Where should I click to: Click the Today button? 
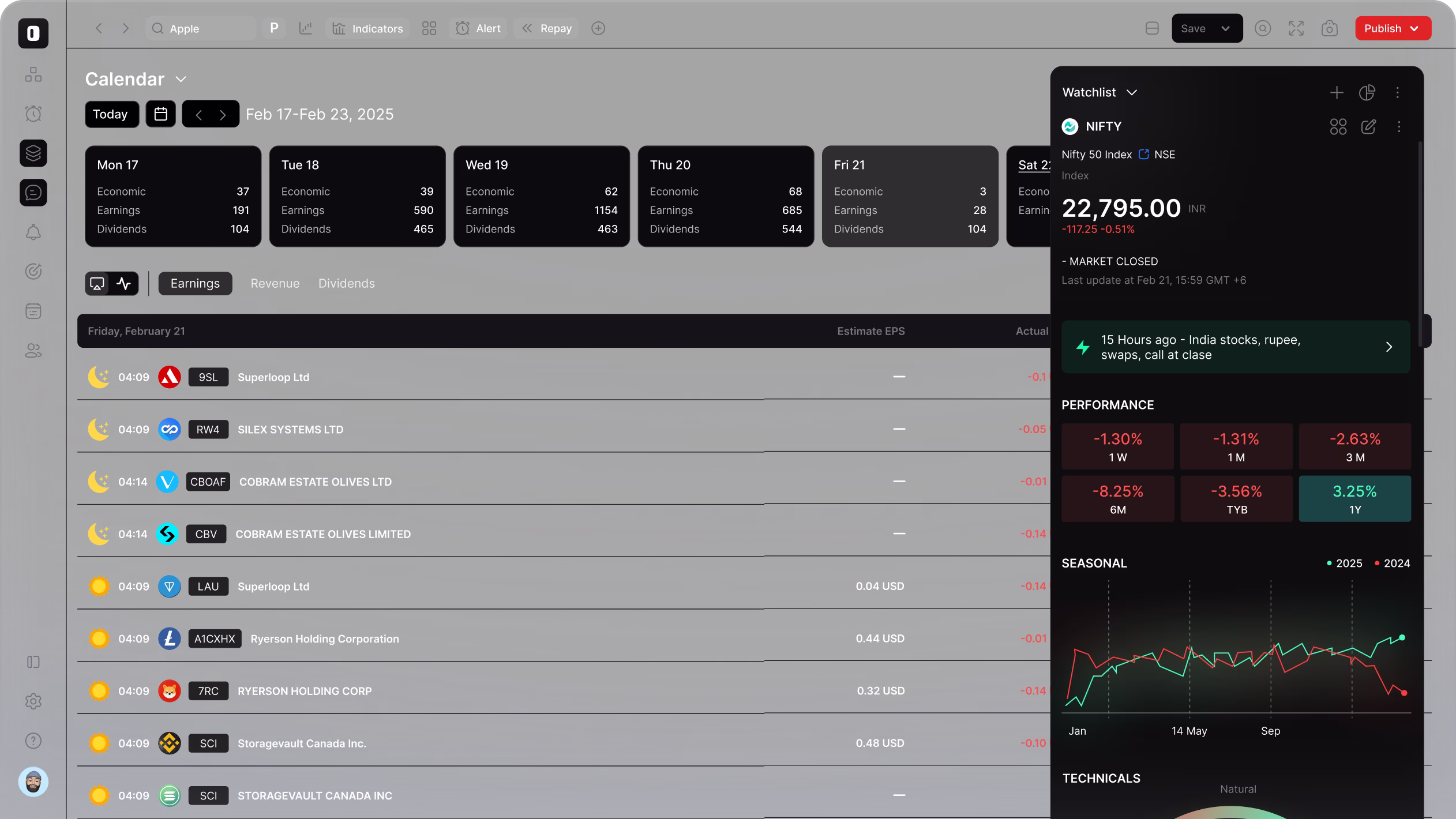click(x=111, y=114)
